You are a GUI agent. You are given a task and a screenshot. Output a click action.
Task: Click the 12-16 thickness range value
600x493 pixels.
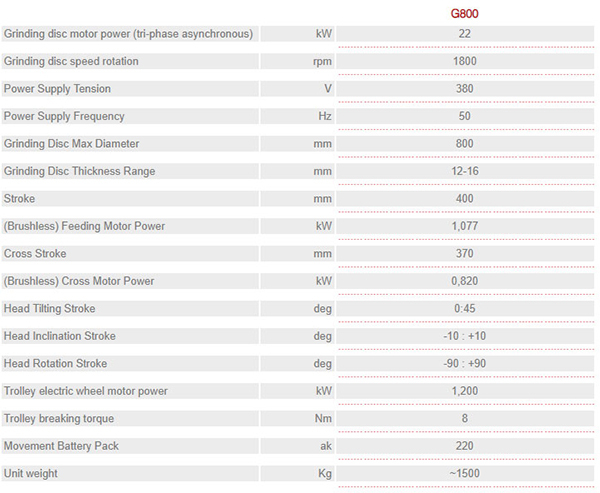[x=465, y=171]
